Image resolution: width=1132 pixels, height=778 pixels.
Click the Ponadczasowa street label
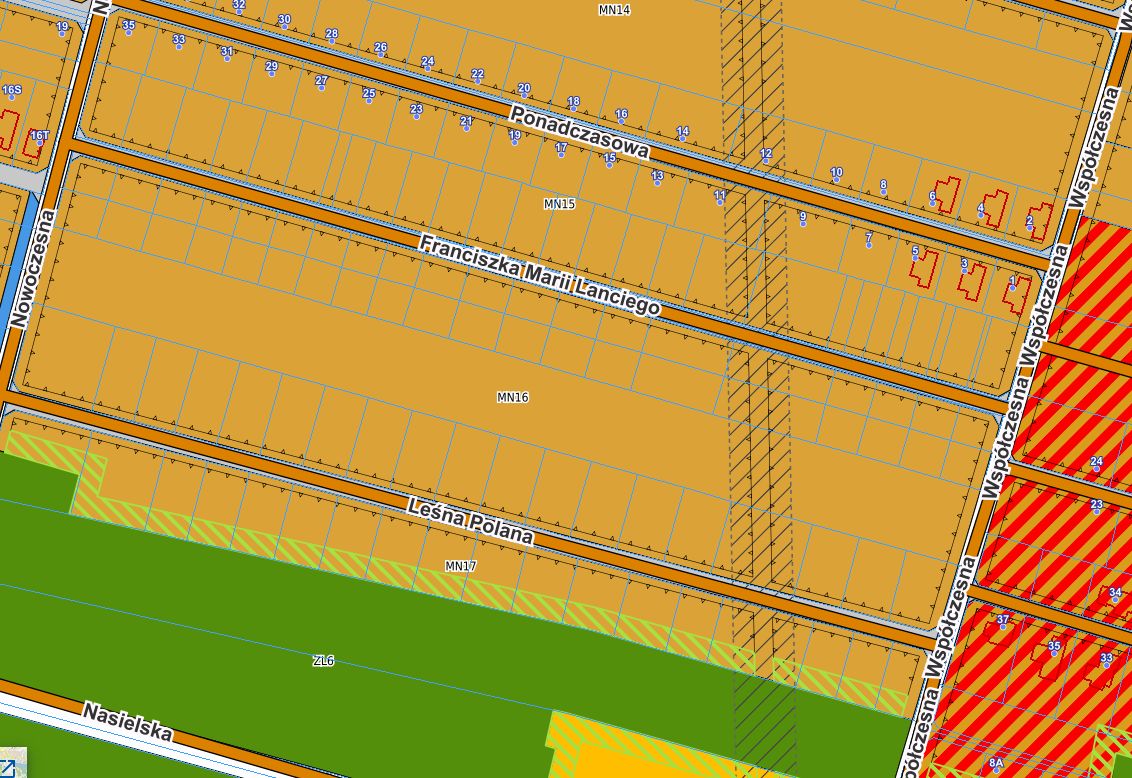(580, 131)
